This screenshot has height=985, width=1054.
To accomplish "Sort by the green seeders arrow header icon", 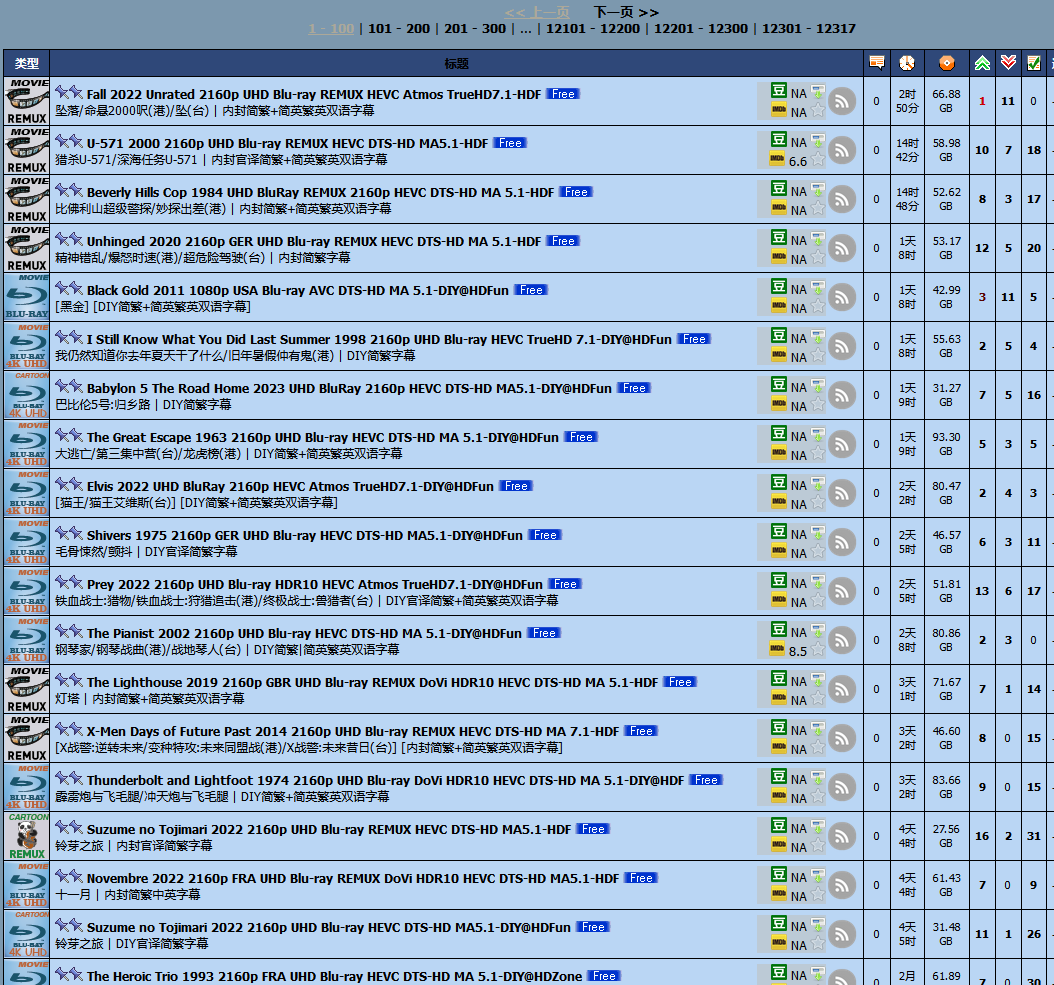I will coord(982,63).
